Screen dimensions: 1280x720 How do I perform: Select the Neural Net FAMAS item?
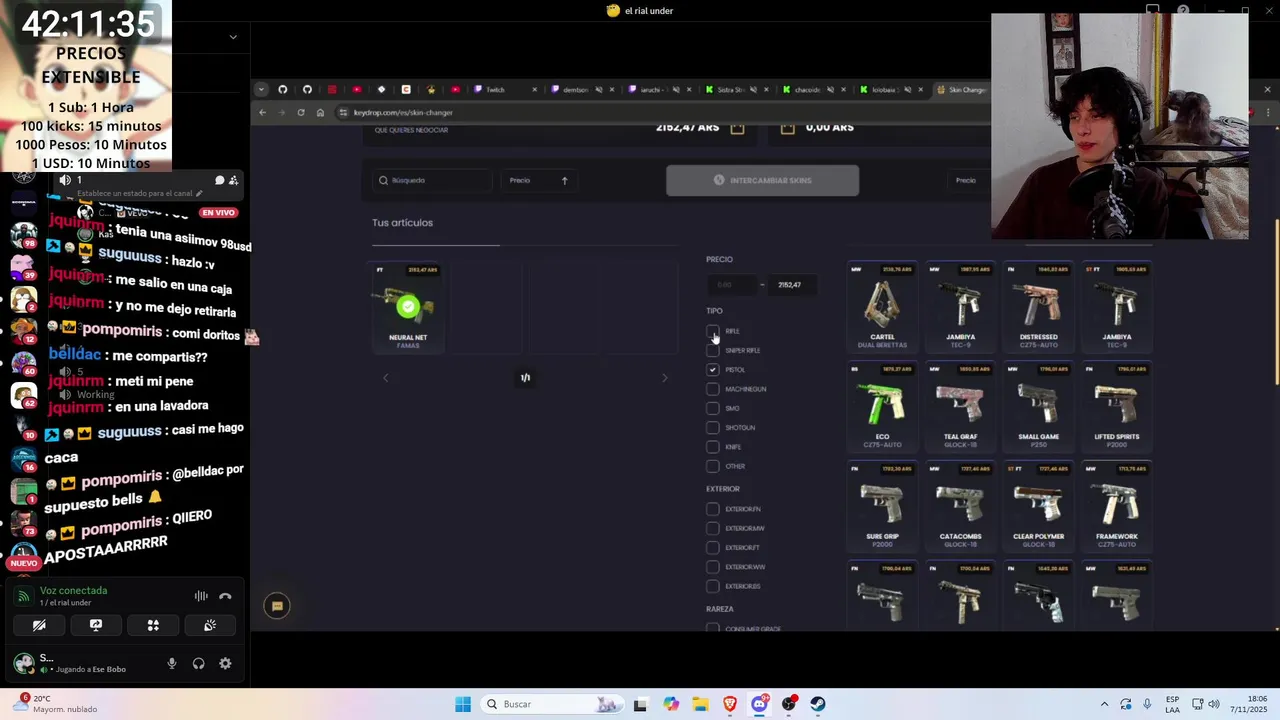click(x=407, y=307)
